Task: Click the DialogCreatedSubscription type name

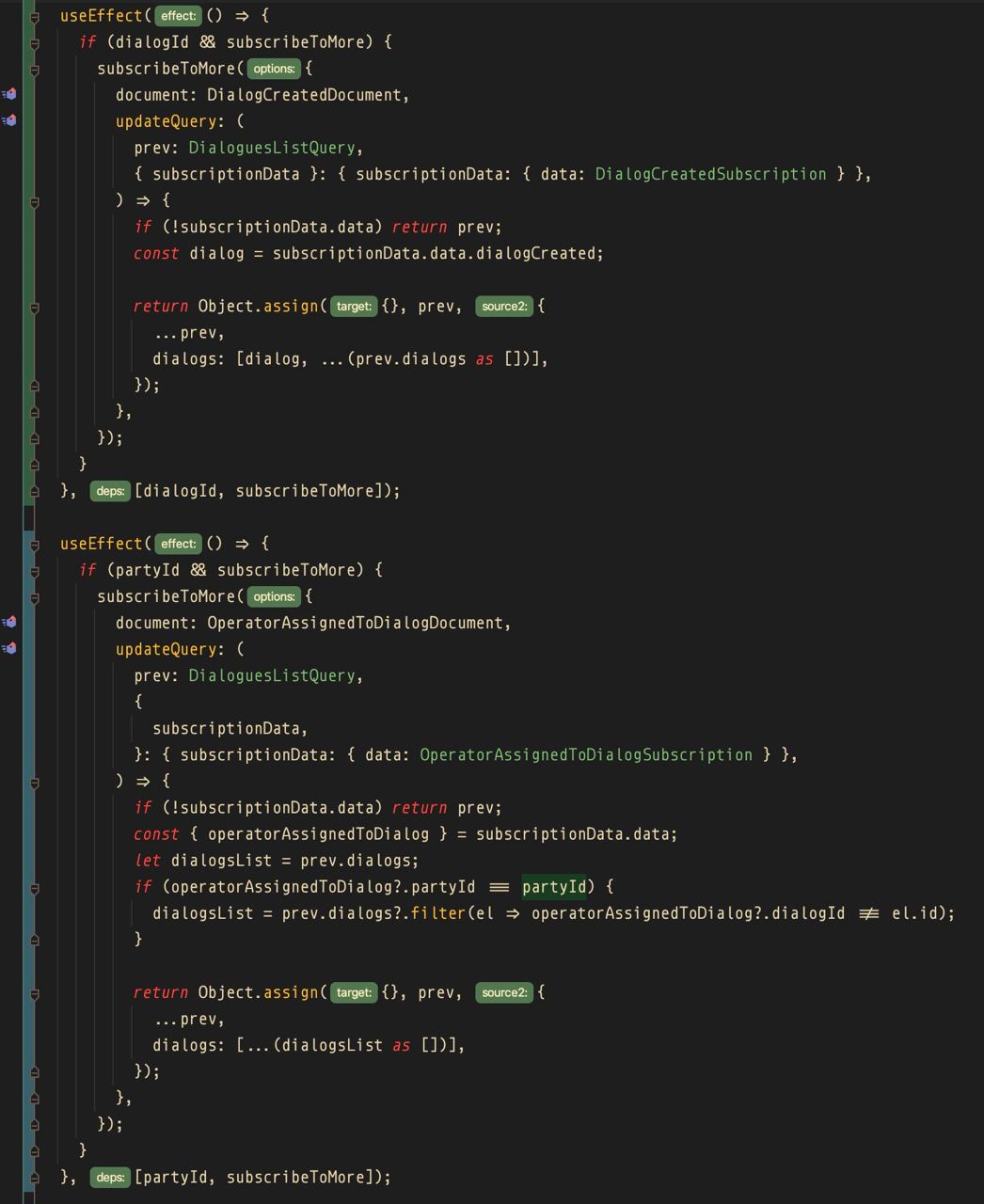Action: [x=710, y=174]
